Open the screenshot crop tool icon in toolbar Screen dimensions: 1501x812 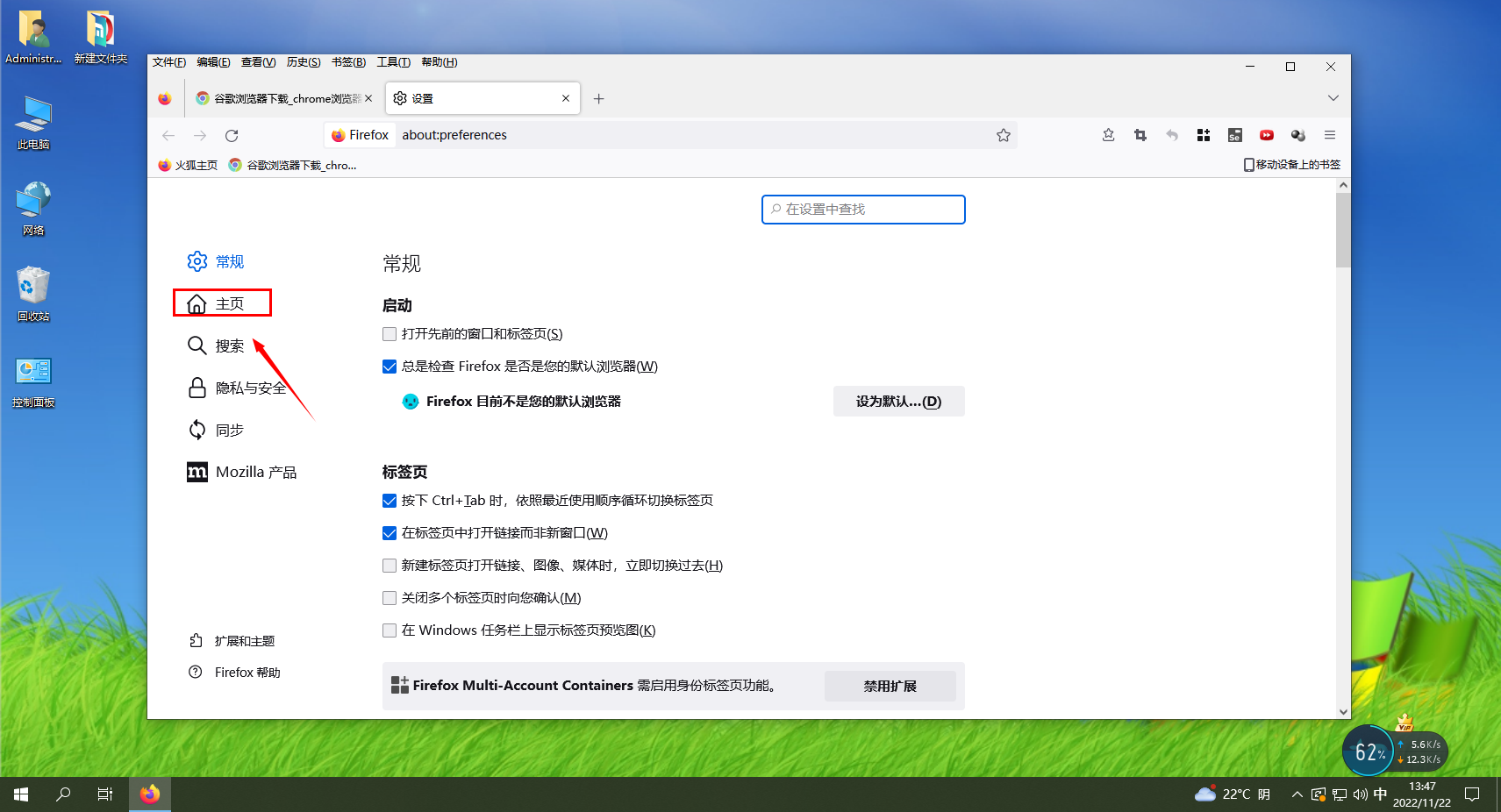pos(1140,135)
